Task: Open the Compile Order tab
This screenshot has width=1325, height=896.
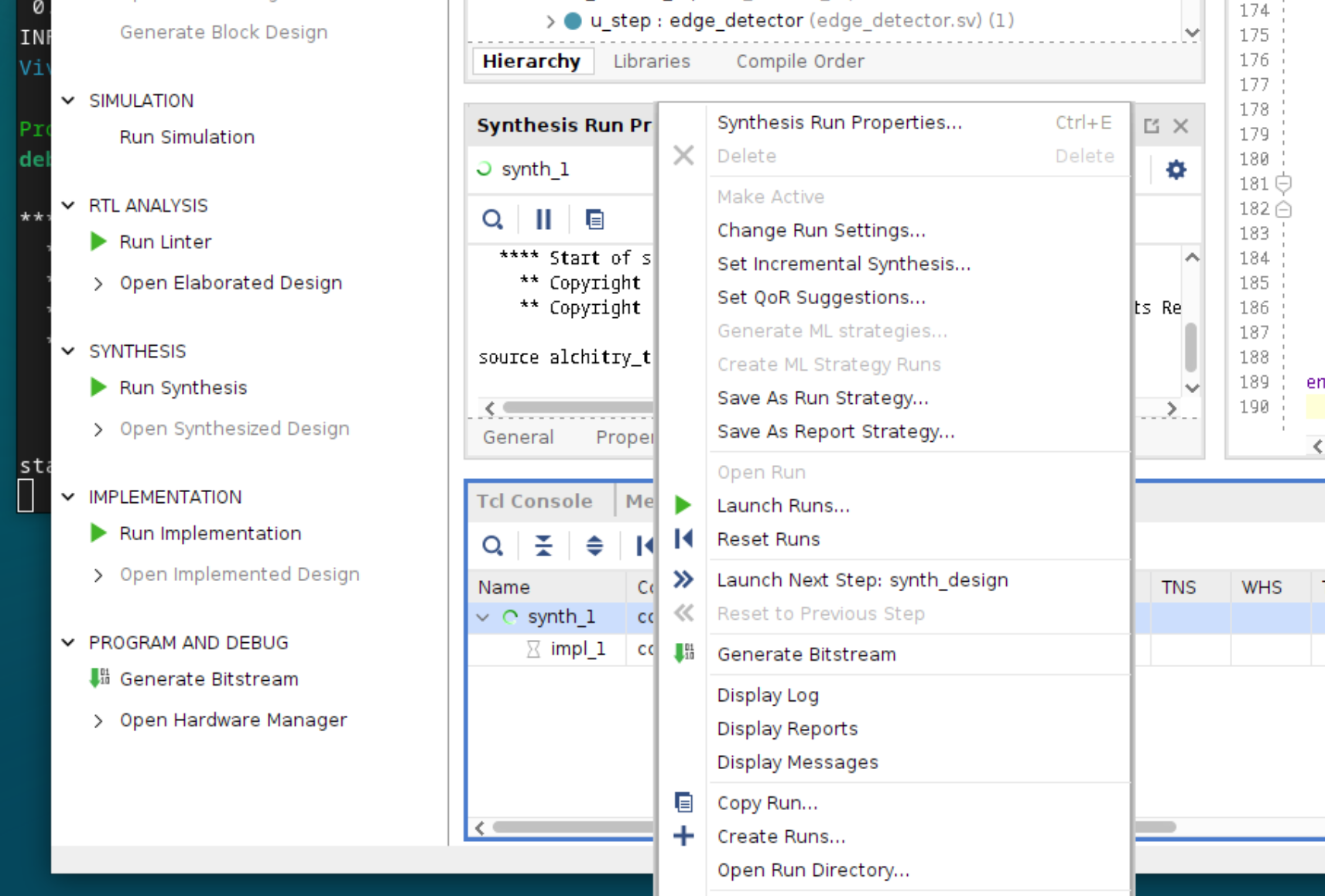Action: 799,61
